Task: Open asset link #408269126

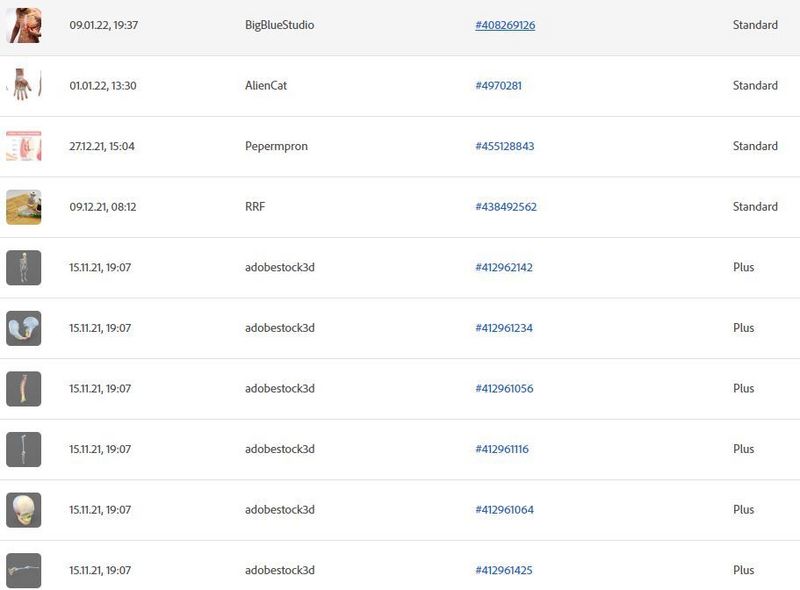Action: 505,25
